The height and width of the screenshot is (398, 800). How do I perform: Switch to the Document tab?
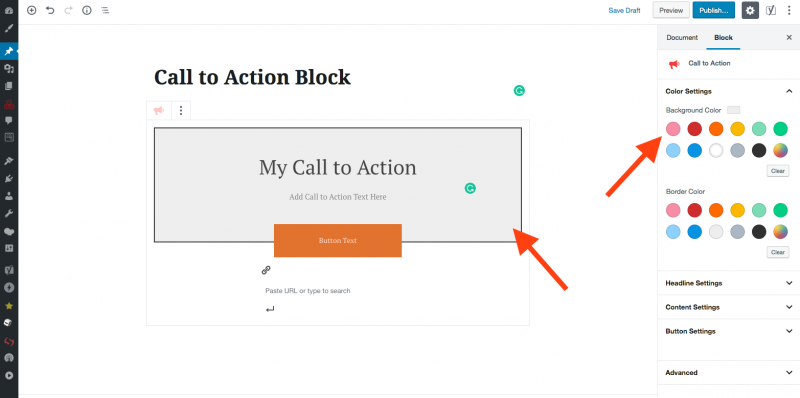coord(682,37)
